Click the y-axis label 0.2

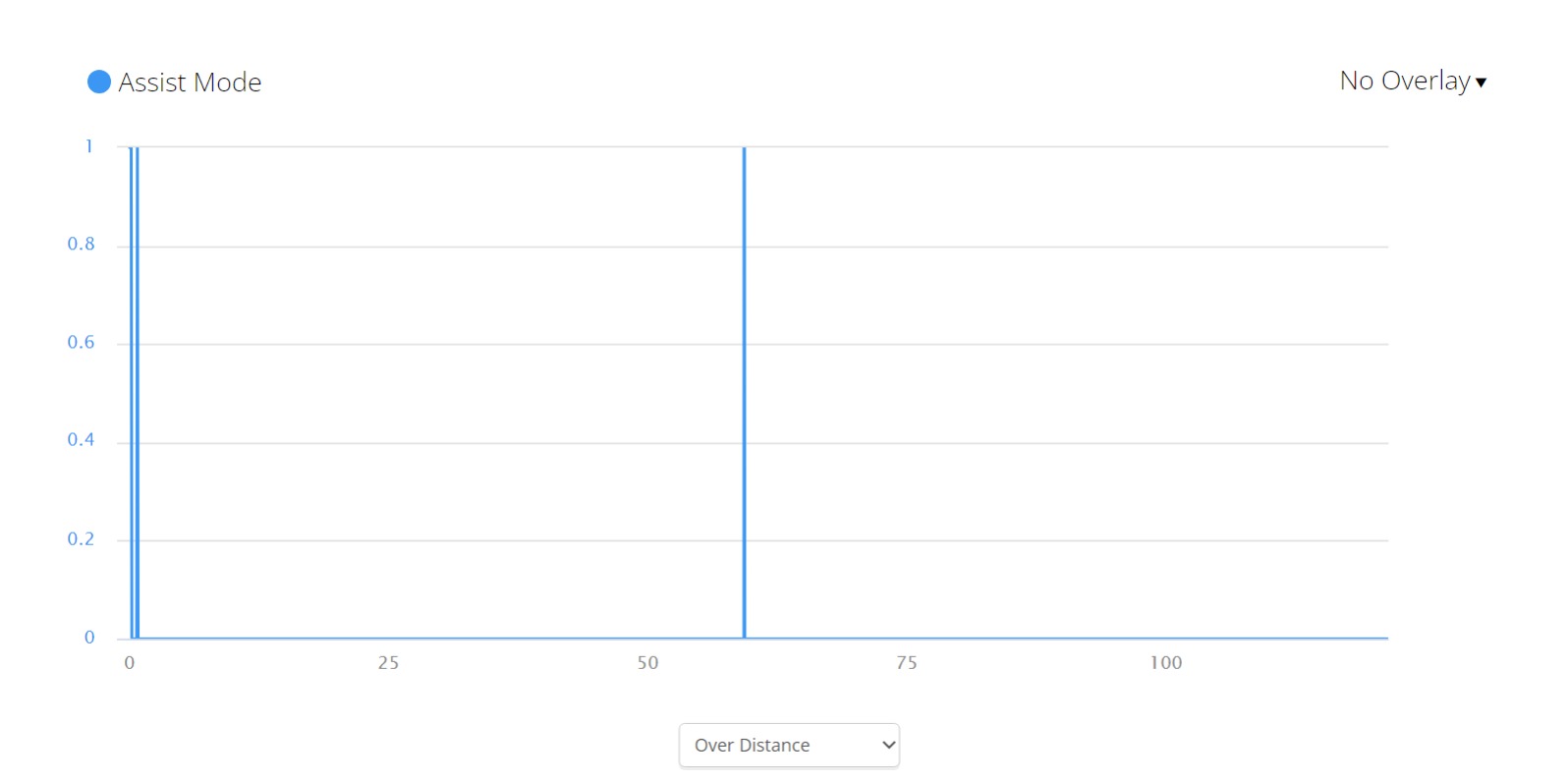81,538
